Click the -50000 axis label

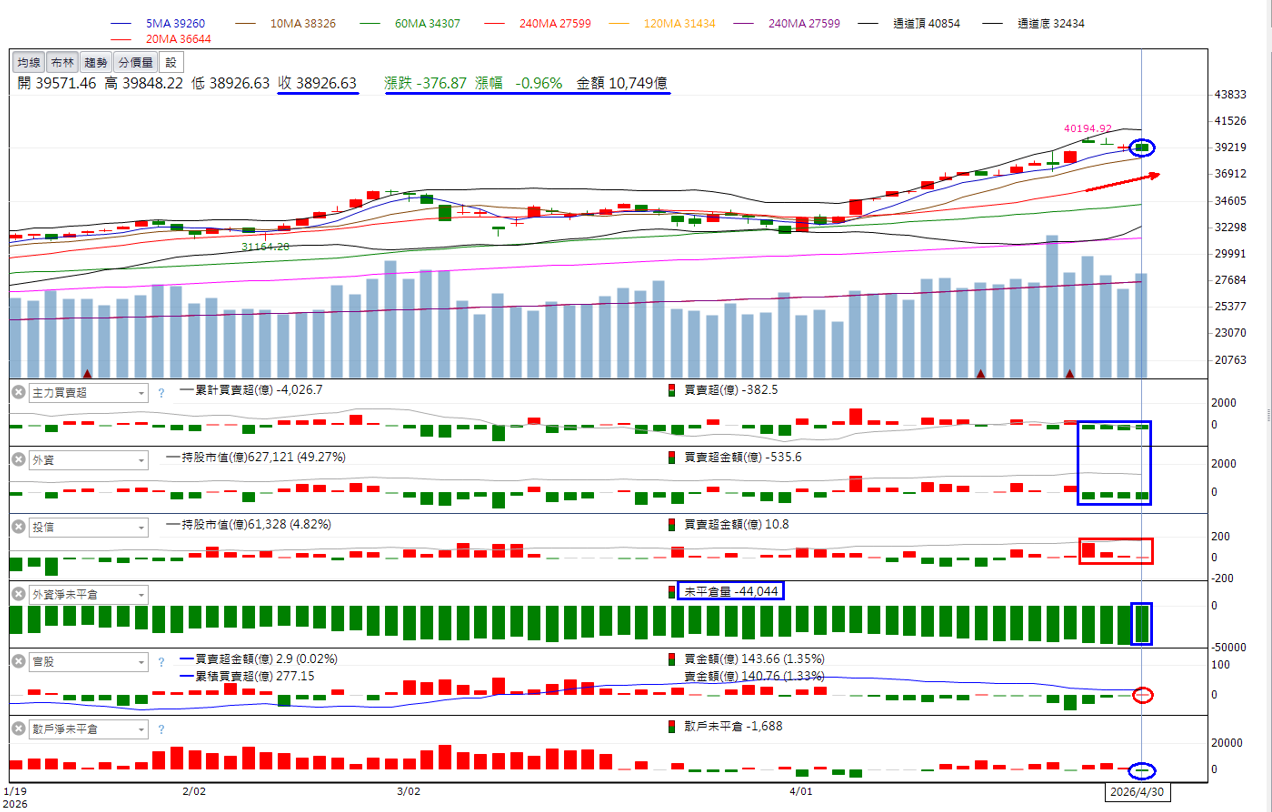pos(1229,647)
